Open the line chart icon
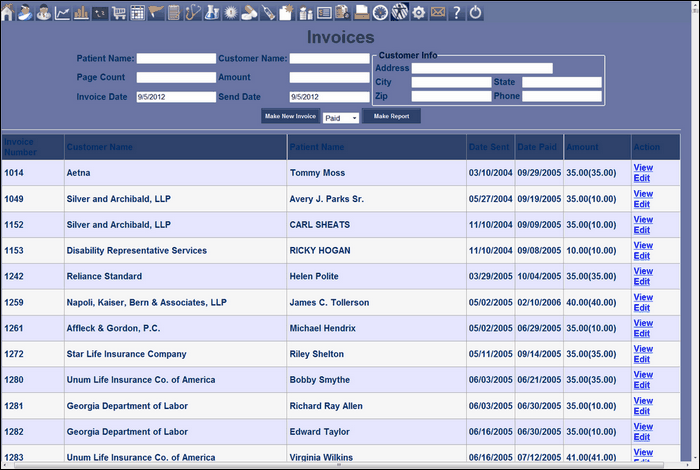The height and width of the screenshot is (470, 700). pyautogui.click(x=62, y=12)
